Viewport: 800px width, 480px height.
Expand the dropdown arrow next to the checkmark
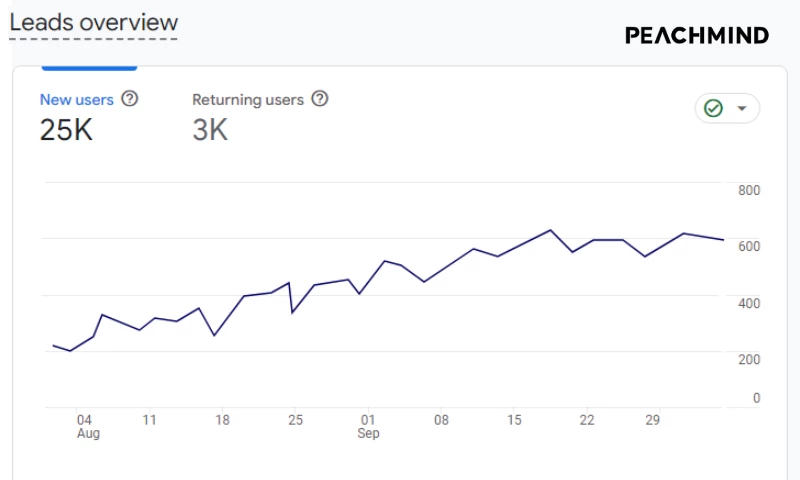coord(742,108)
